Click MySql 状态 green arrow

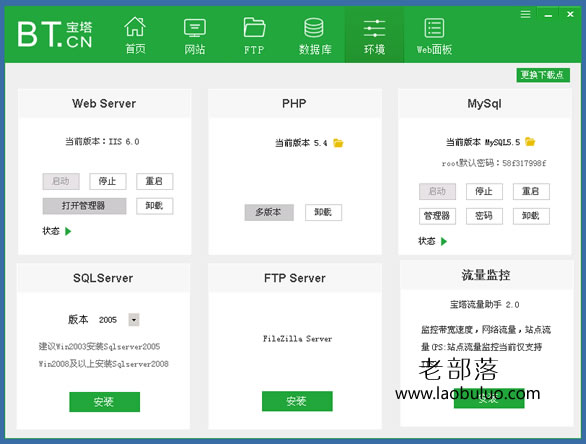point(444,241)
